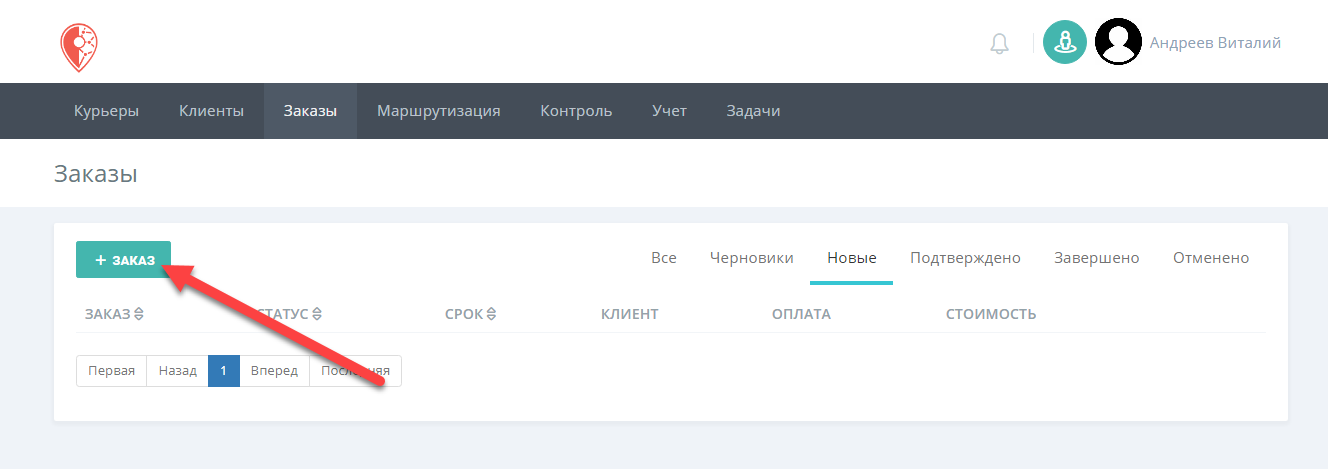Click the Назад pagination button

pos(178,371)
